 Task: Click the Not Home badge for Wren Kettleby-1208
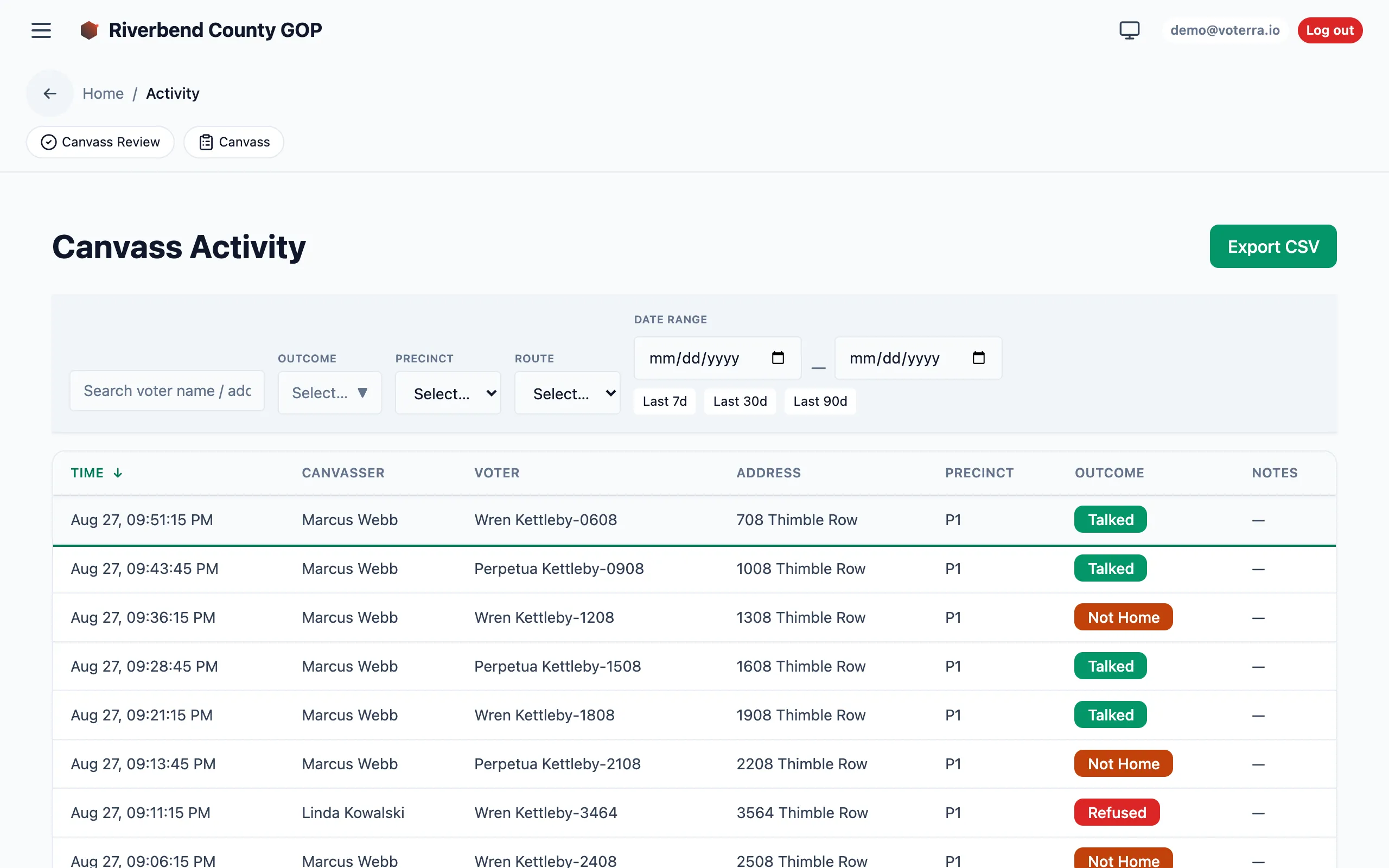point(1123,617)
